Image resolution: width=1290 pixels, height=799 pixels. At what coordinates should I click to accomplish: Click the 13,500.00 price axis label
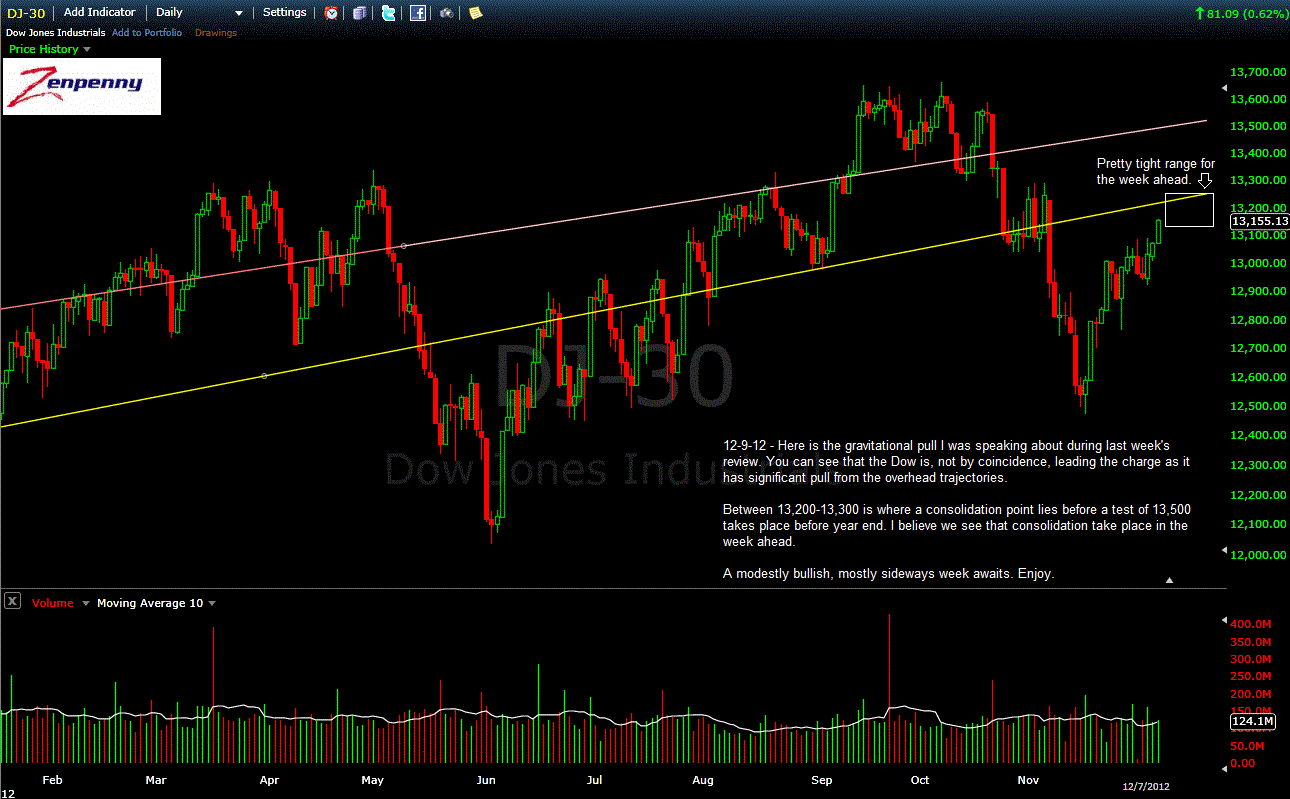coord(1257,127)
